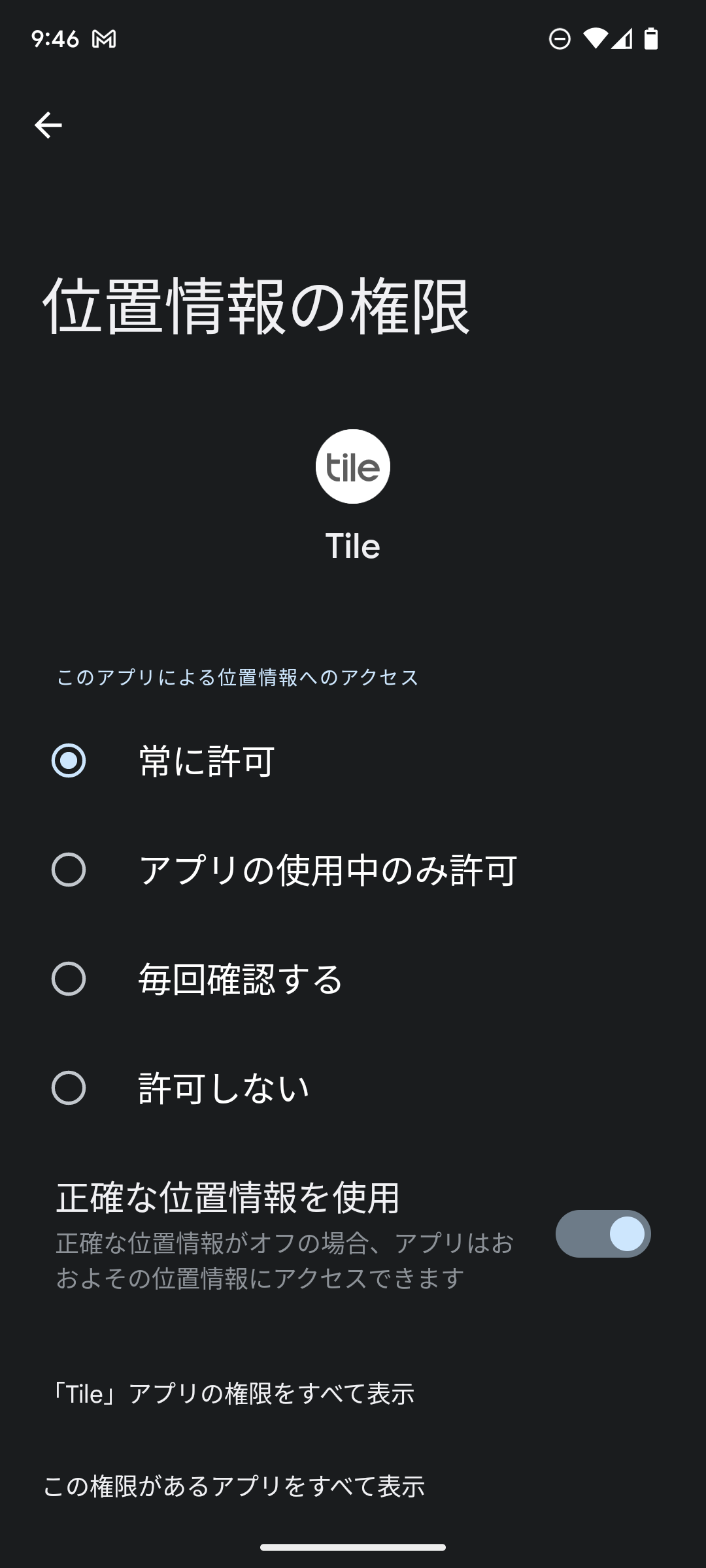Tap the 正確な位置情報 description text
Image resolution: width=706 pixels, height=1568 pixels.
285,1261
